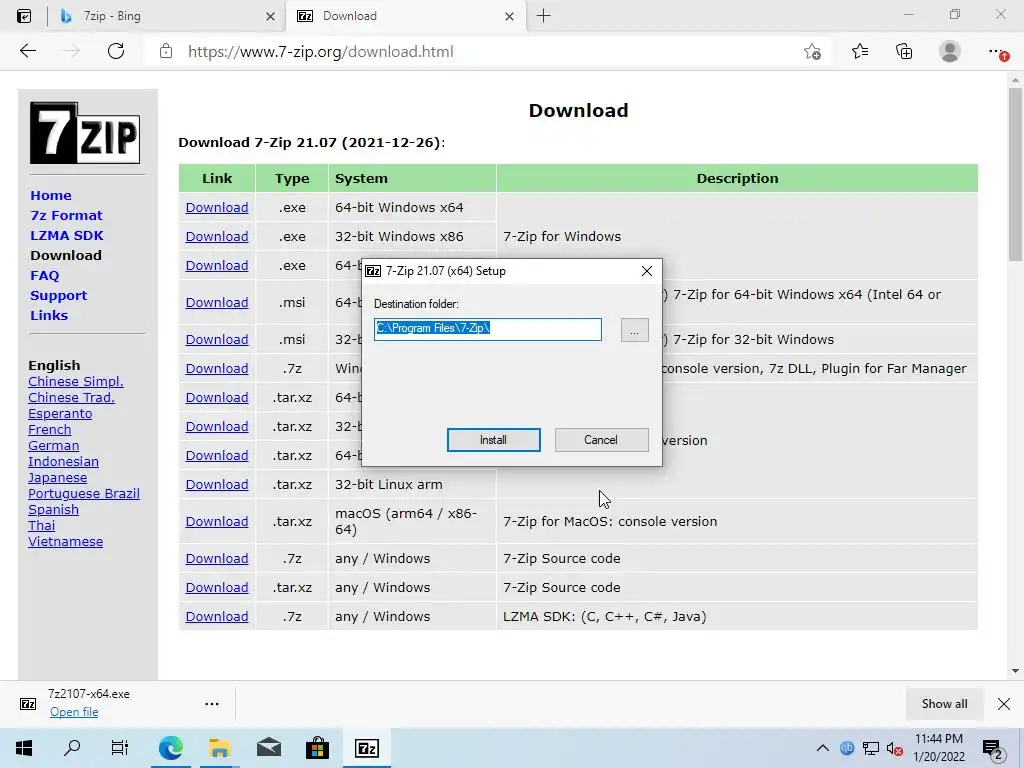Open Microsoft Store from taskbar
This screenshot has height=768, width=1024.
pyautogui.click(x=317, y=748)
